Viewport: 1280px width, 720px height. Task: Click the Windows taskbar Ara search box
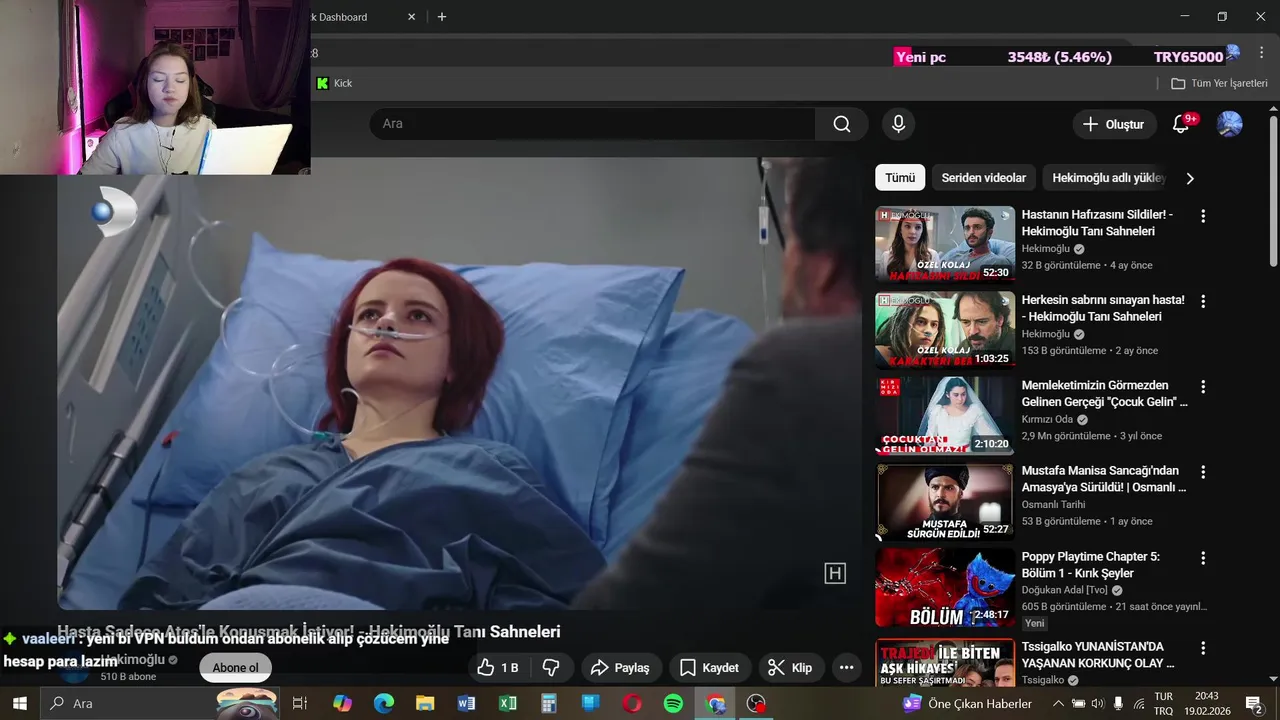coord(160,703)
